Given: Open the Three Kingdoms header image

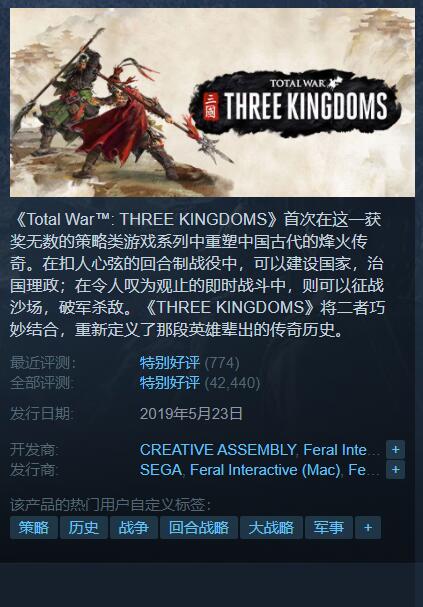Looking at the screenshot, I should [x=212, y=102].
